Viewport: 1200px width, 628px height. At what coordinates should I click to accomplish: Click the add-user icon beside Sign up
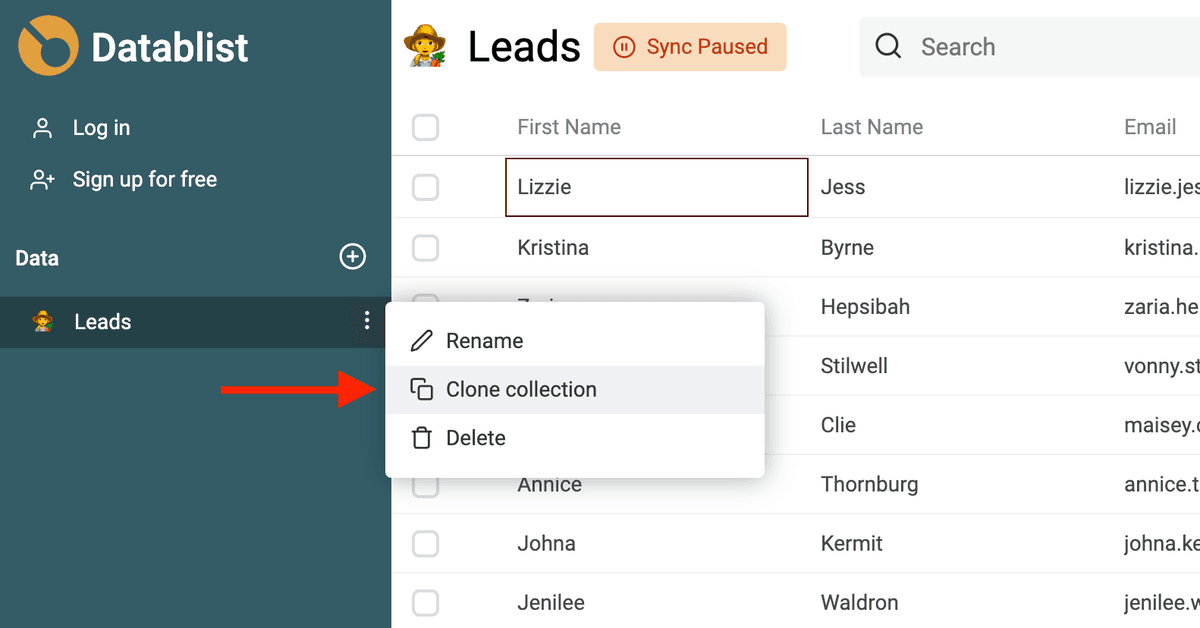42,180
